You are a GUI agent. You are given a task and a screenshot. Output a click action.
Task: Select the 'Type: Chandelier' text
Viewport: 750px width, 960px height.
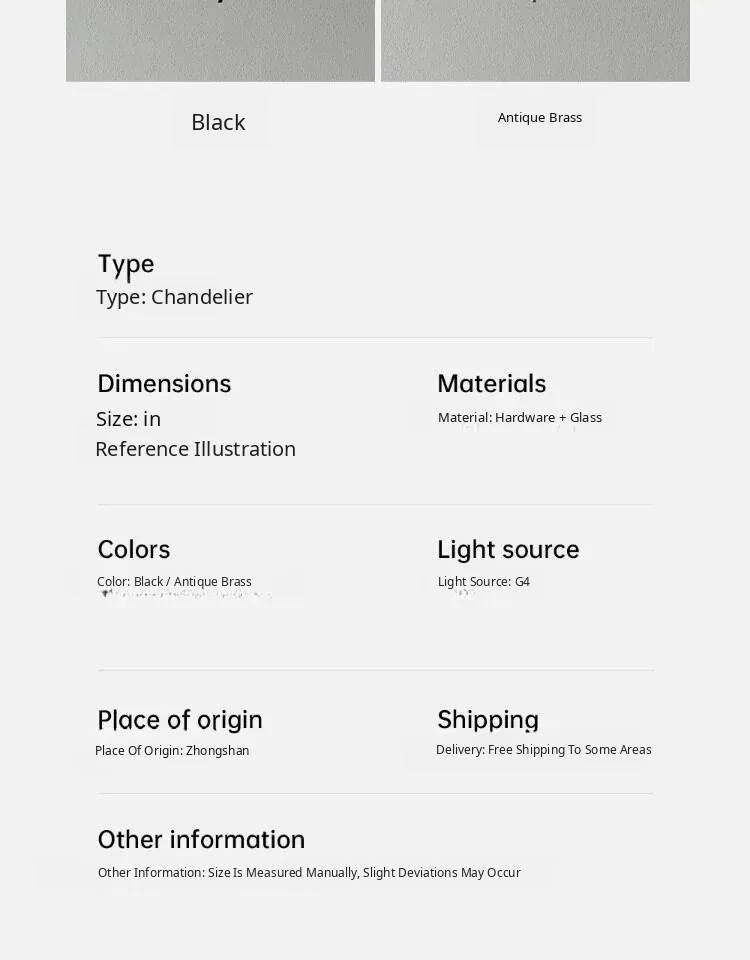tap(174, 297)
